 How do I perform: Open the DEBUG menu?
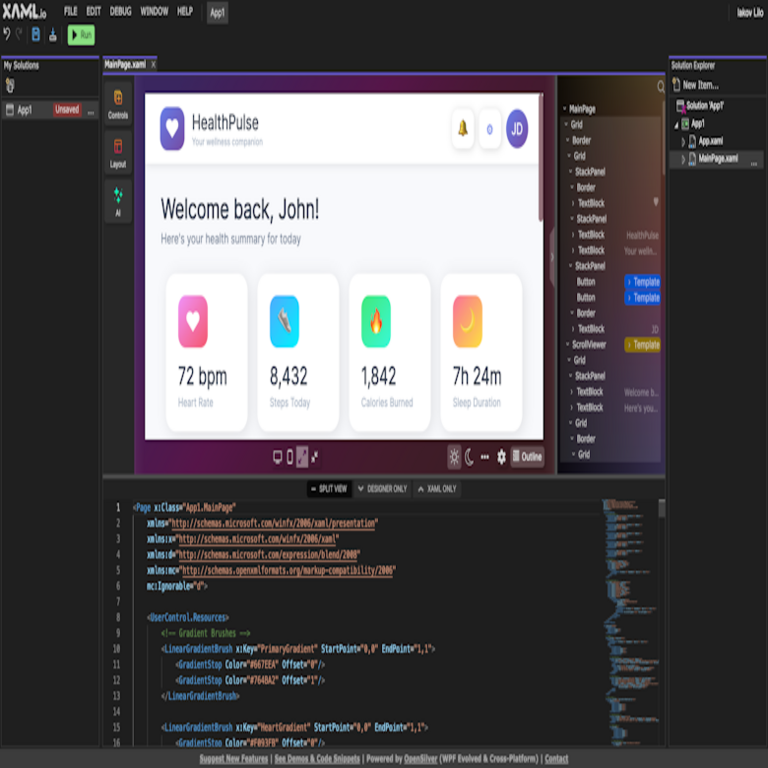pos(120,11)
